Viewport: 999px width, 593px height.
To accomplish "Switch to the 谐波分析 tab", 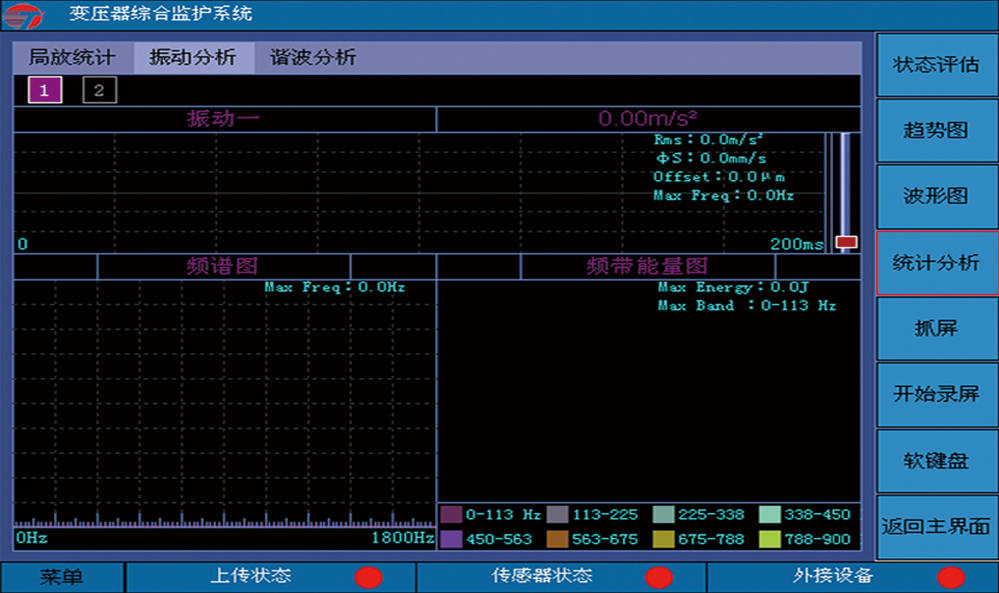I will coord(313,57).
